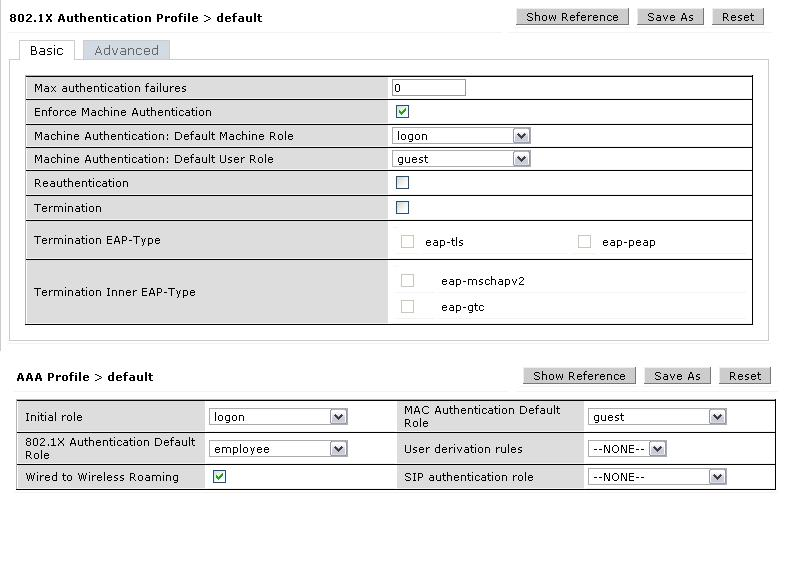Click the Max authentication failures field
The image size is (790, 579).
click(428, 88)
